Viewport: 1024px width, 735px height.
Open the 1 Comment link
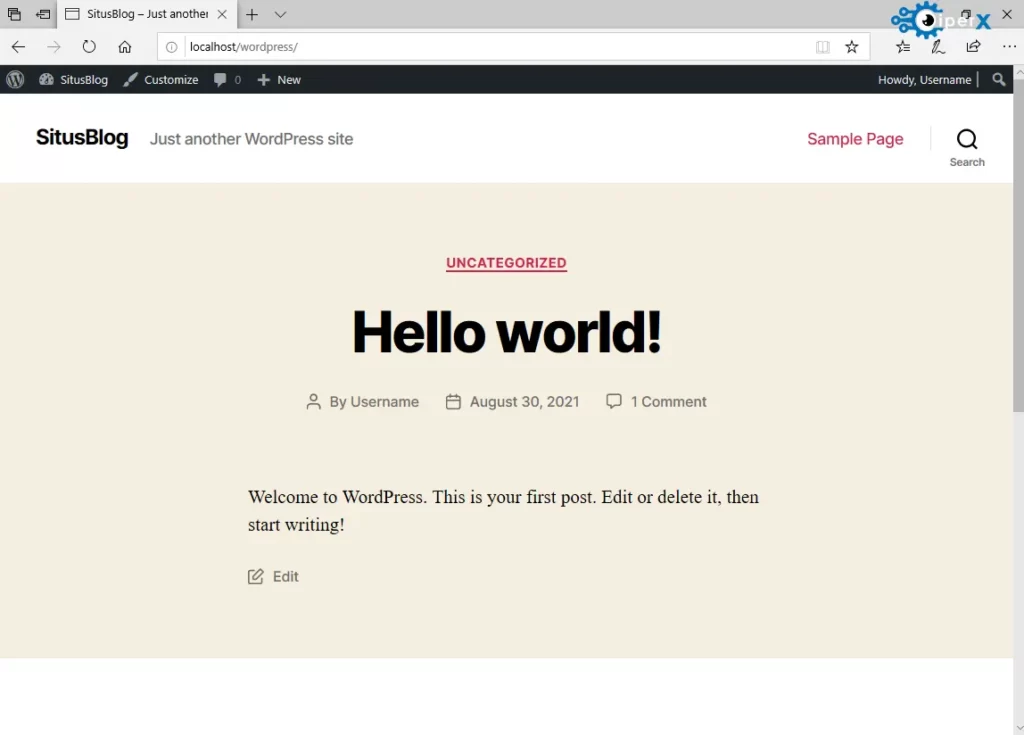pos(668,402)
